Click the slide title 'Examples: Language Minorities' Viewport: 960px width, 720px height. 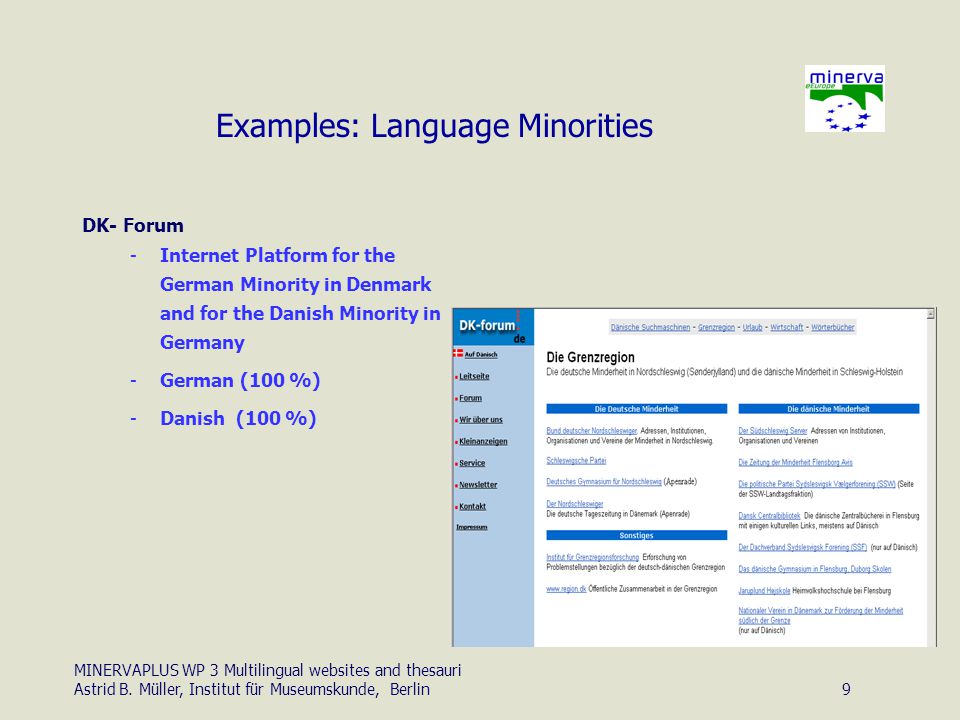click(x=435, y=126)
